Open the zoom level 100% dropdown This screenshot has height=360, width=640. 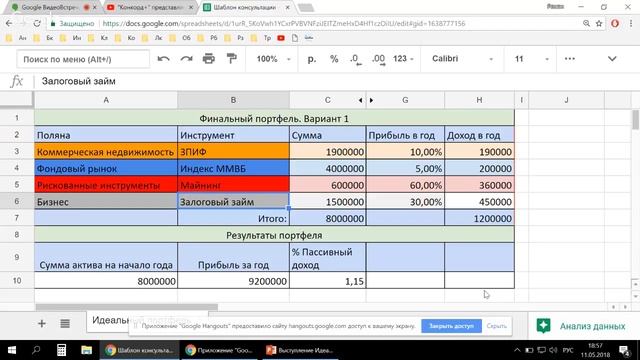(273, 59)
